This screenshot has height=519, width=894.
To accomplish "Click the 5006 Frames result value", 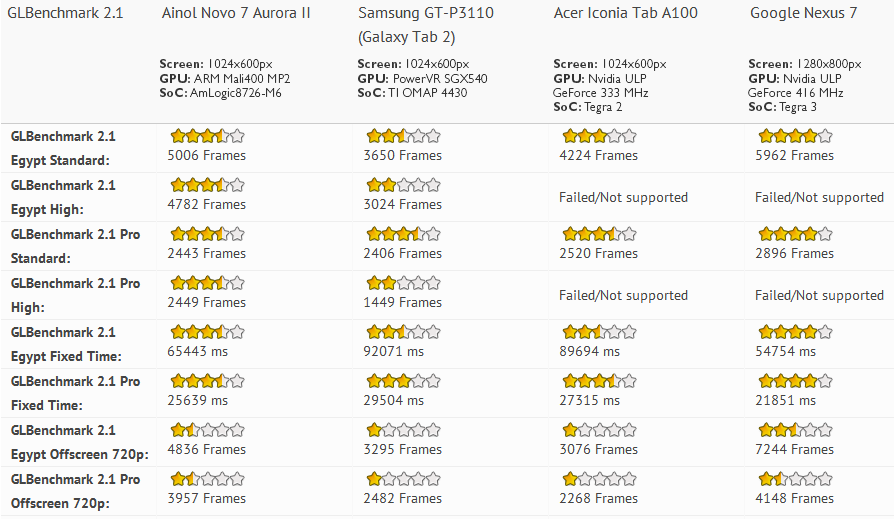I will click(x=206, y=156).
